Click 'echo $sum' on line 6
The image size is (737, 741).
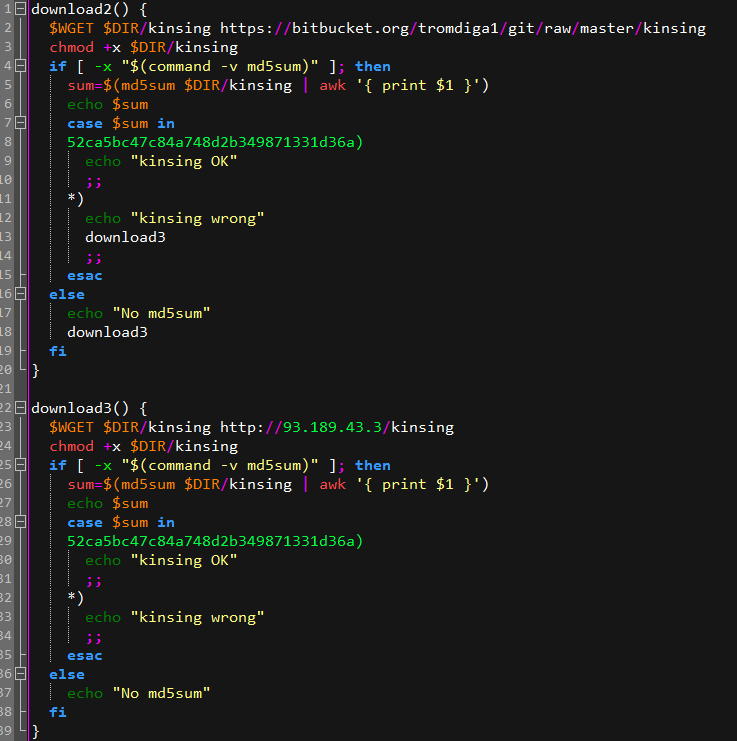(x=108, y=104)
